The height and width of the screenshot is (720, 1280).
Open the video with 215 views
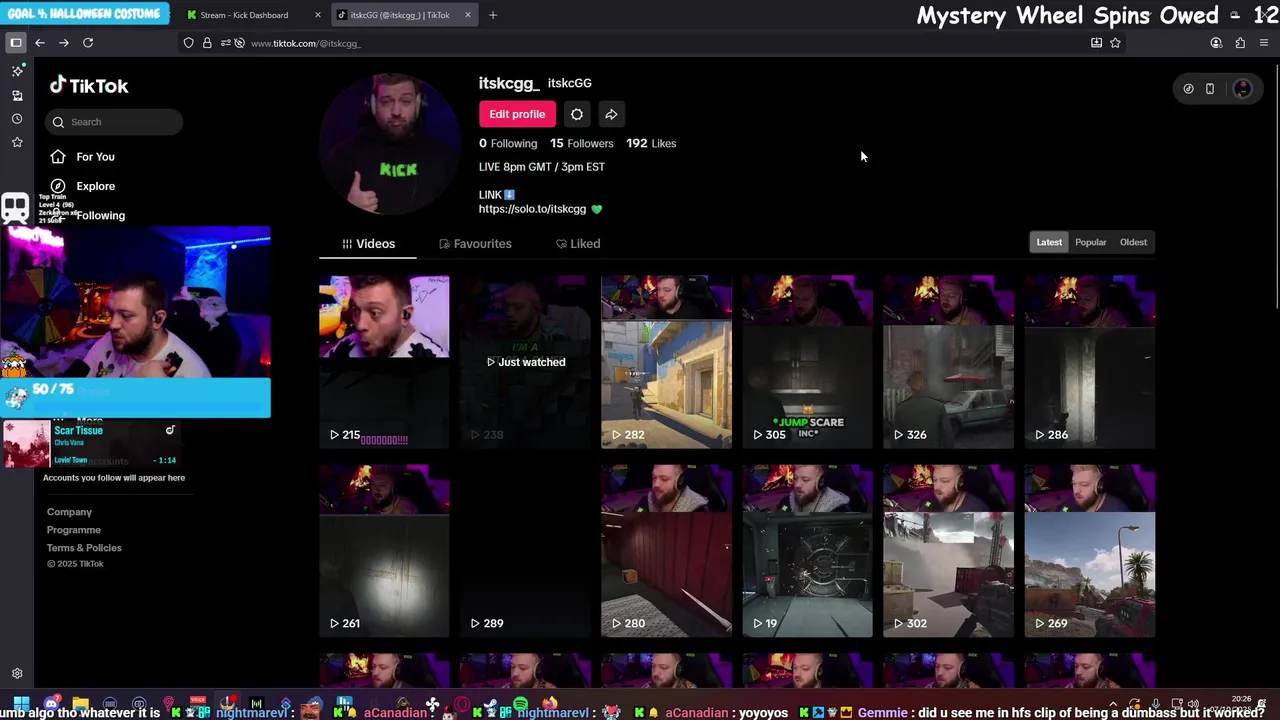384,362
